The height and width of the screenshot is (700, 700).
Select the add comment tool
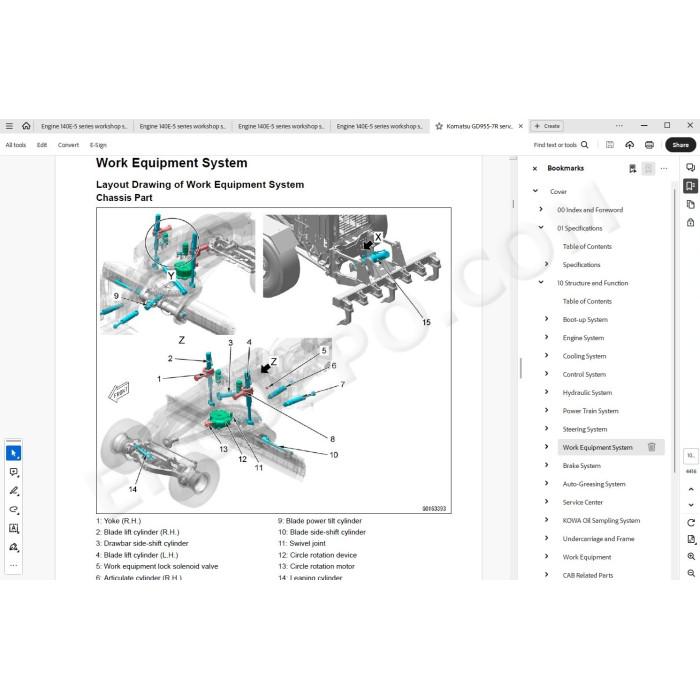point(13,472)
